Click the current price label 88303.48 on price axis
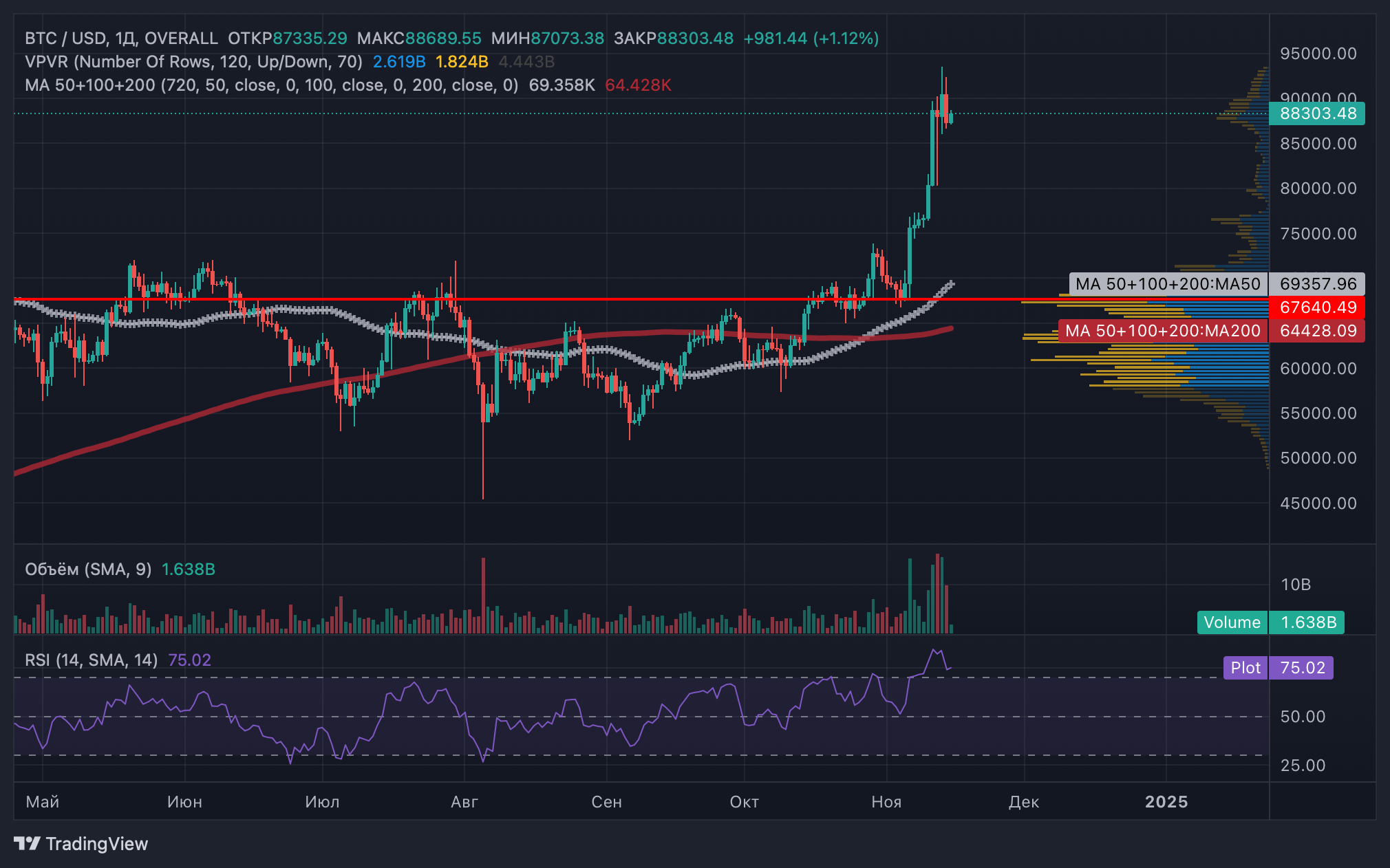The height and width of the screenshot is (868, 1390). pyautogui.click(x=1317, y=113)
